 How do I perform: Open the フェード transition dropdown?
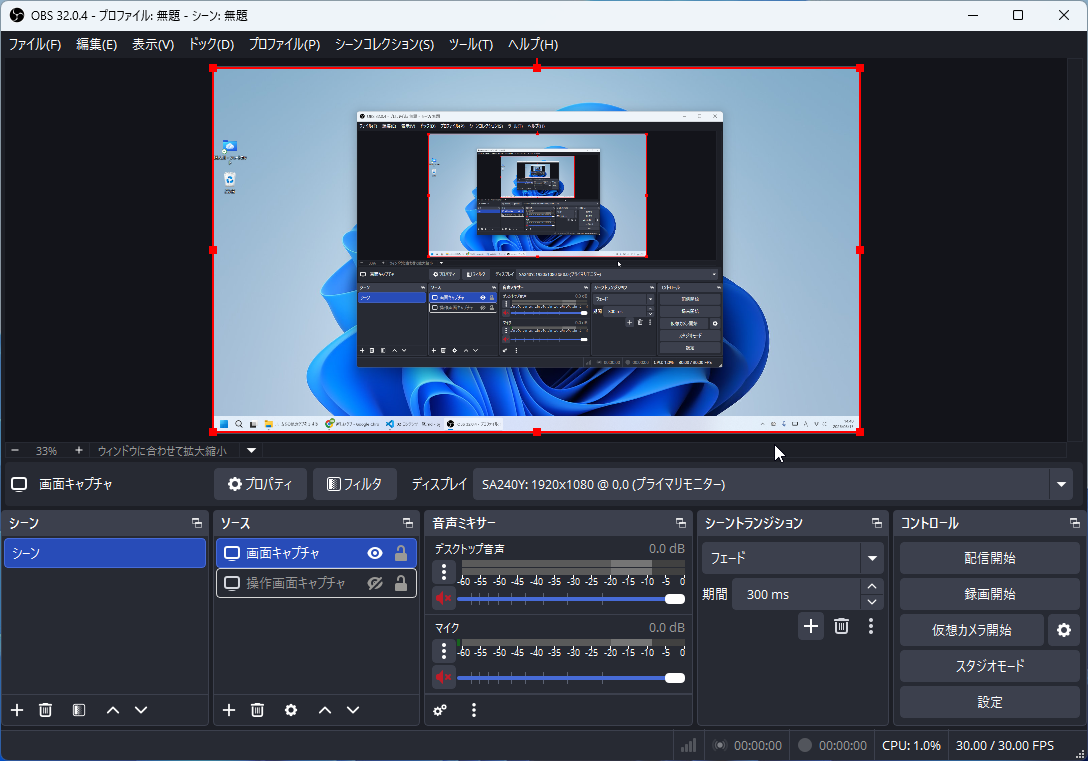tap(873, 558)
